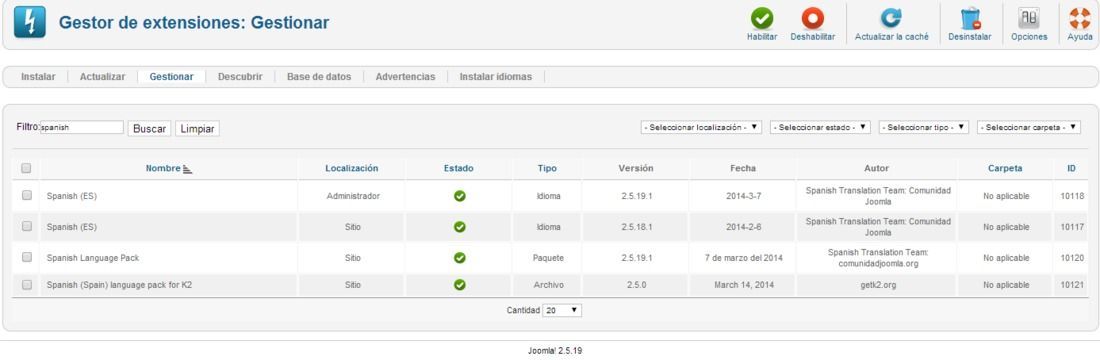Click the Fecha column header

[743, 168]
